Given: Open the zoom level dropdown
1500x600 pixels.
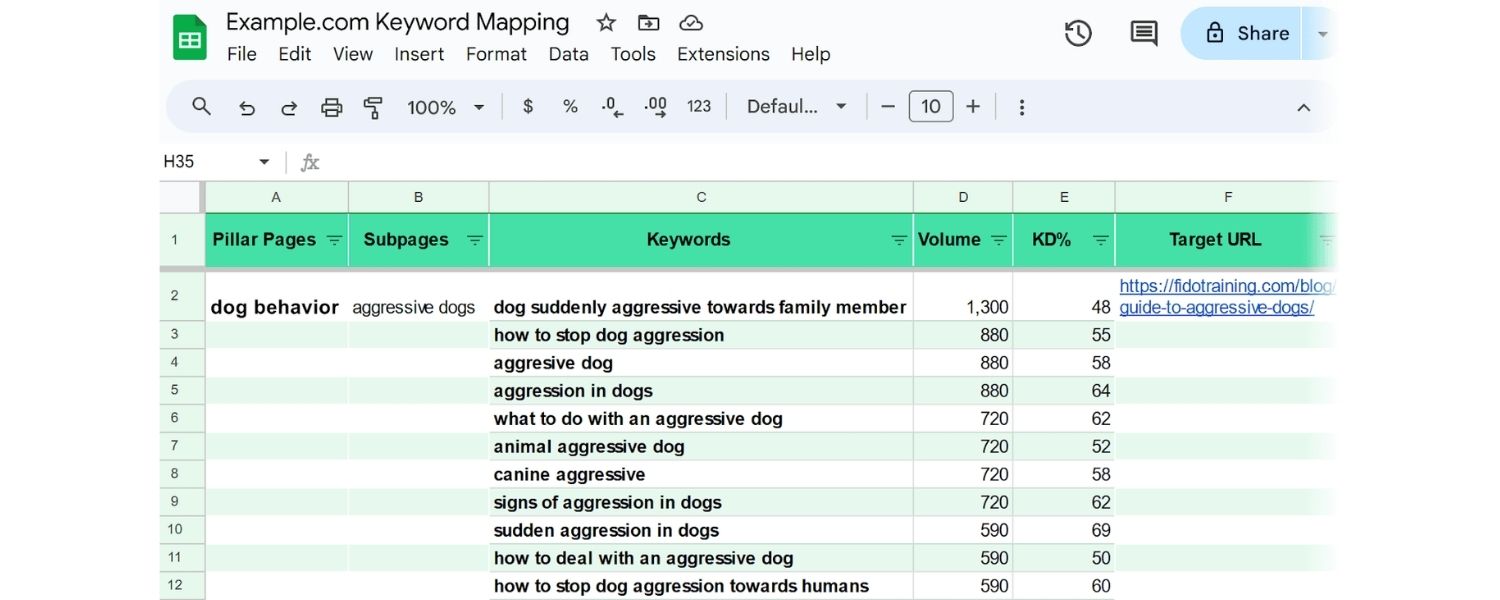Looking at the screenshot, I should [x=446, y=106].
